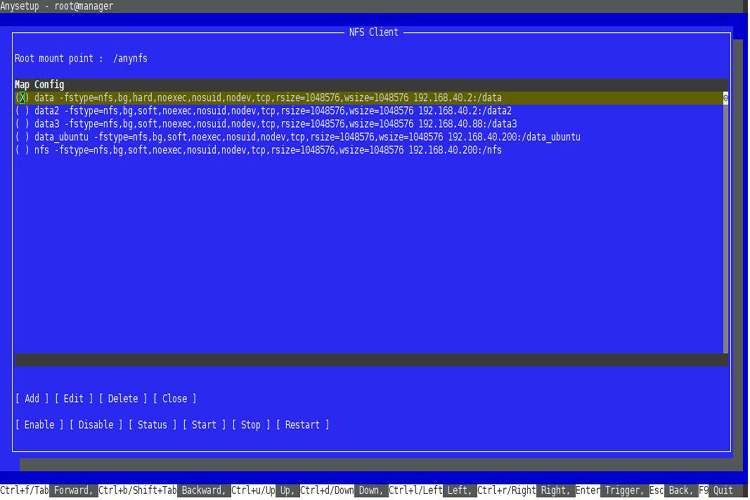Image resolution: width=750 pixels, height=500 pixels.
Task: Click the Esc Back hint
Action: coord(672,490)
